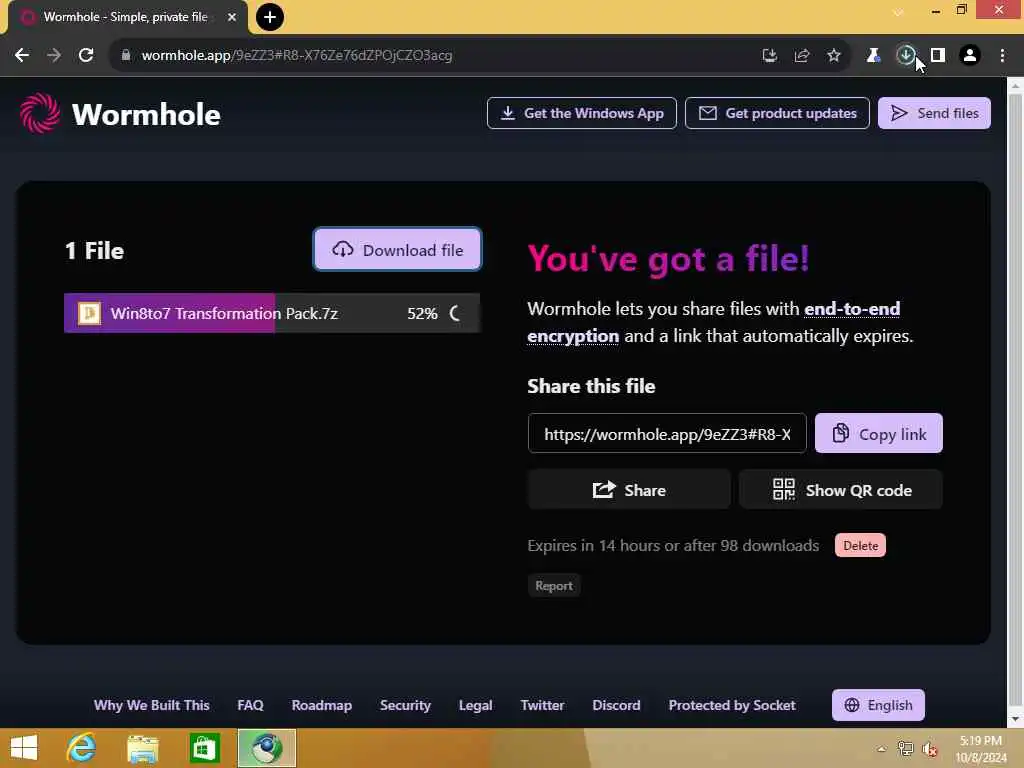This screenshot has width=1024, height=768.
Task: Bookmark this page with the star icon
Action: [834, 56]
